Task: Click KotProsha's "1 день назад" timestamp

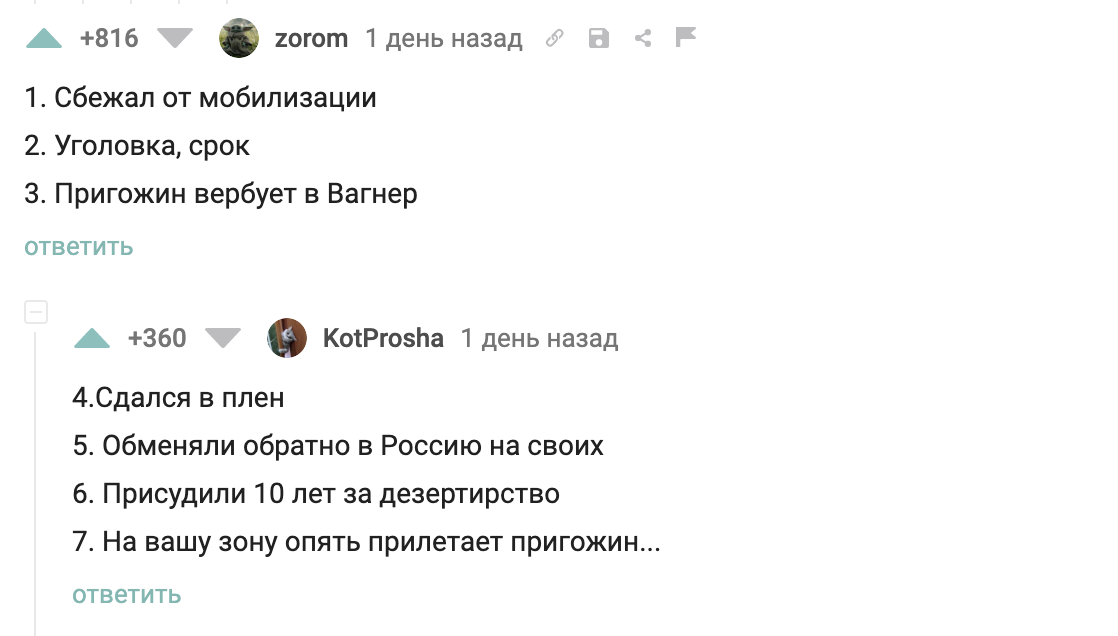Action: click(539, 339)
